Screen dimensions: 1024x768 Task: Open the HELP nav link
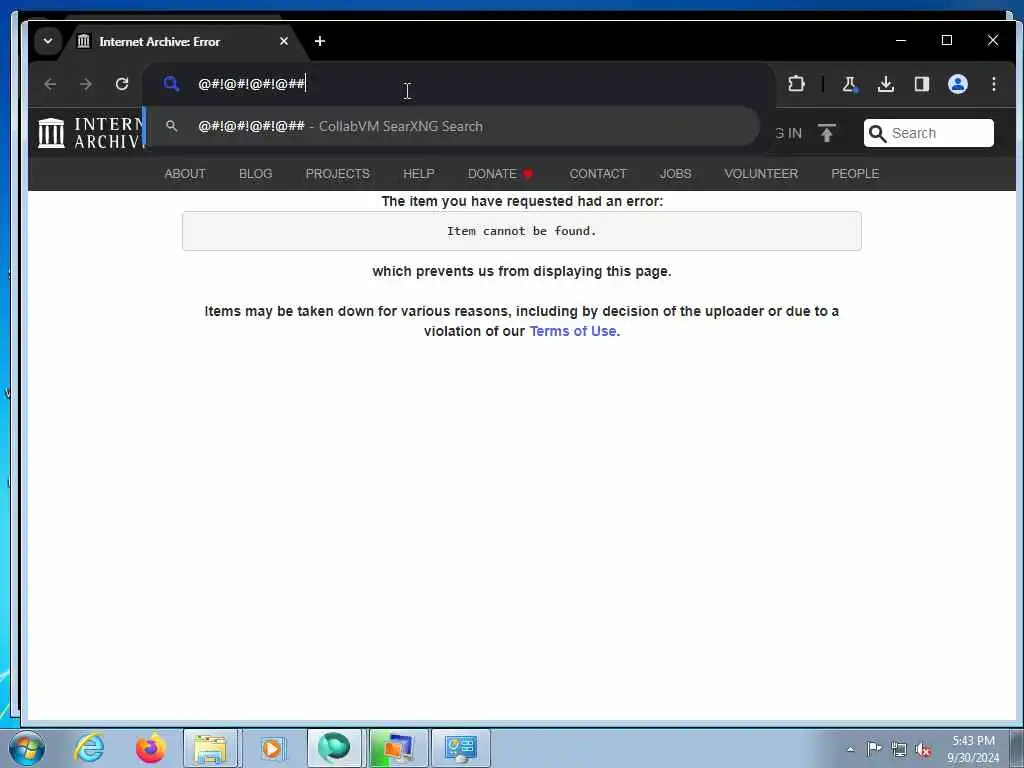pyautogui.click(x=419, y=174)
